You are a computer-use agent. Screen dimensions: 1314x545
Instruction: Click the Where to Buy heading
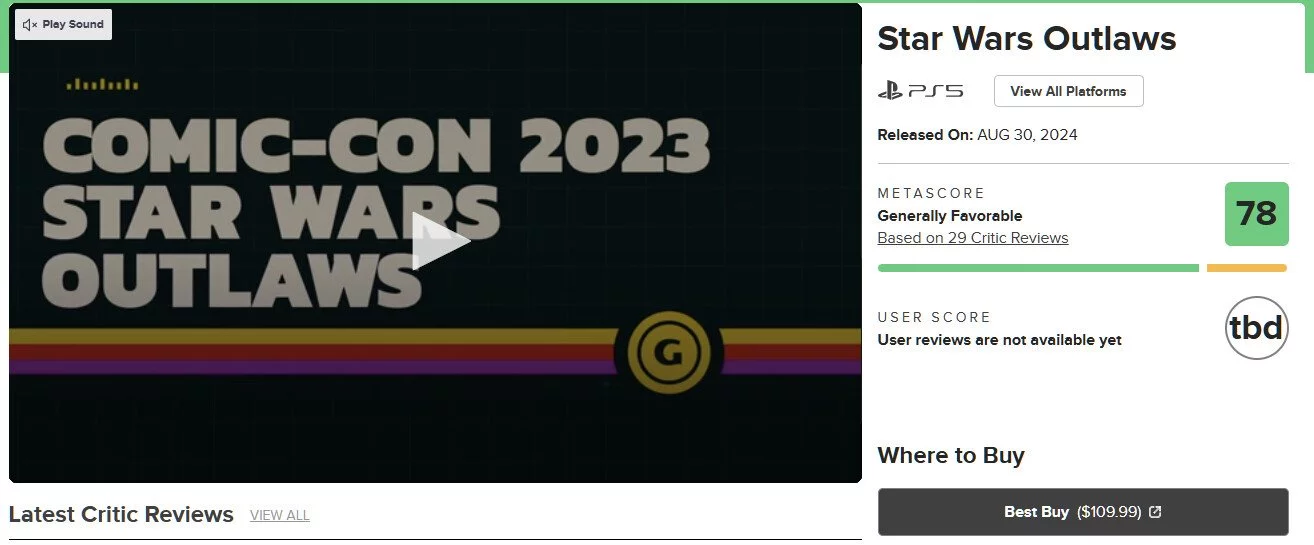point(951,456)
